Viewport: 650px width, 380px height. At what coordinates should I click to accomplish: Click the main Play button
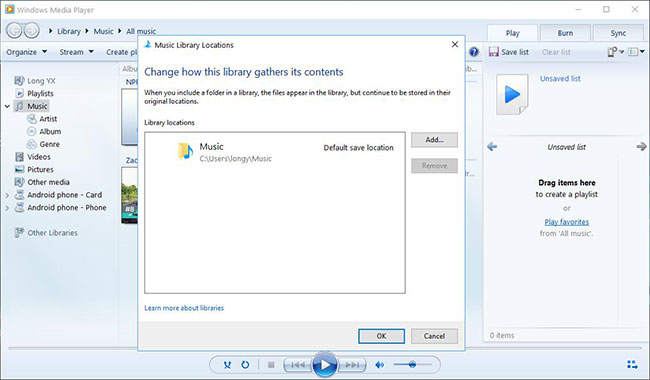coord(325,365)
